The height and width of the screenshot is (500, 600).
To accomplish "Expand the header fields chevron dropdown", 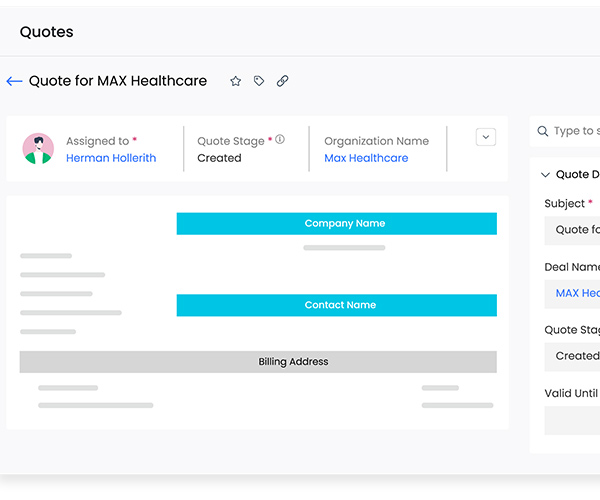I will 486,137.
